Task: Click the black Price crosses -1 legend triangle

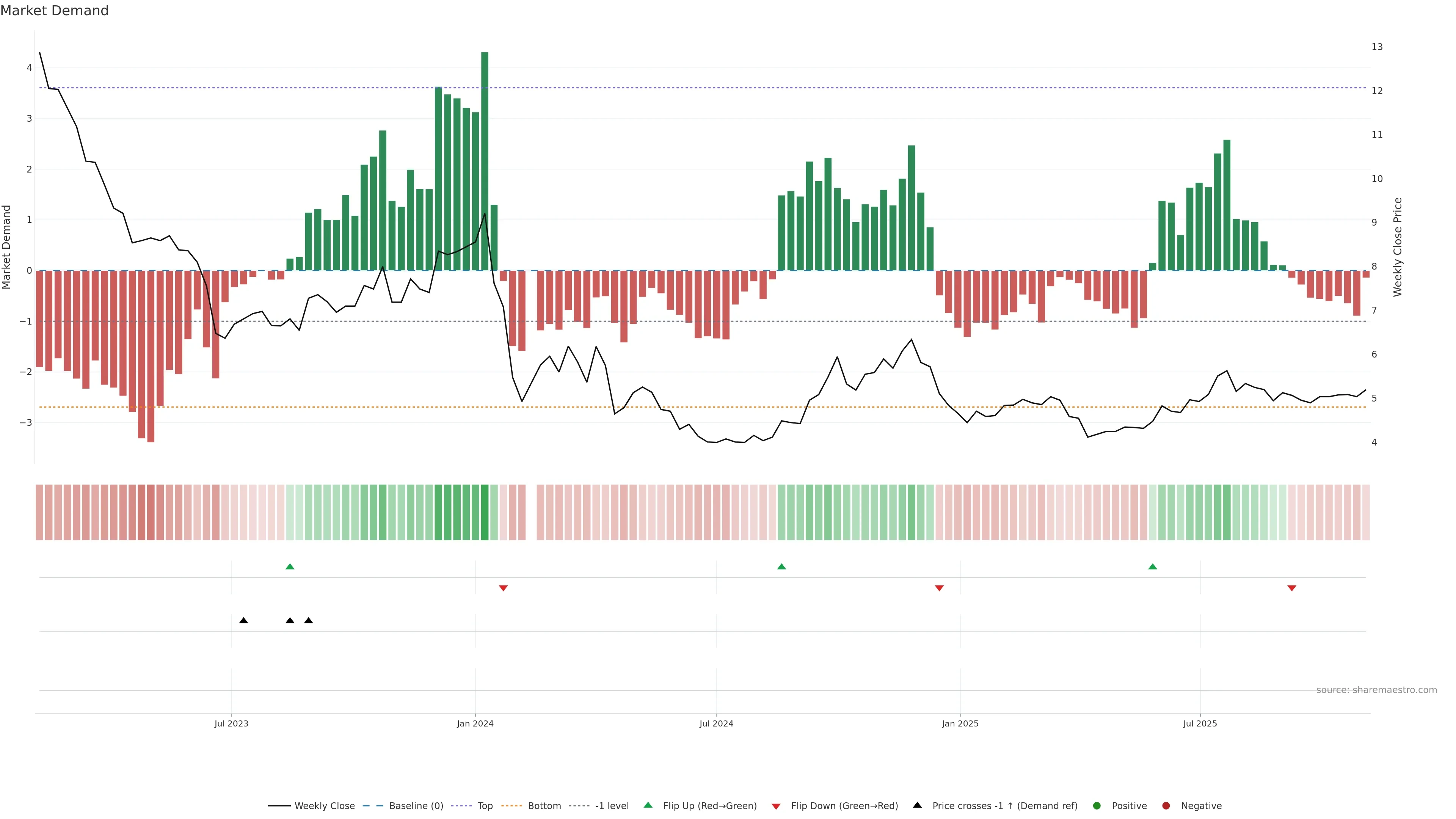Action: [917, 805]
